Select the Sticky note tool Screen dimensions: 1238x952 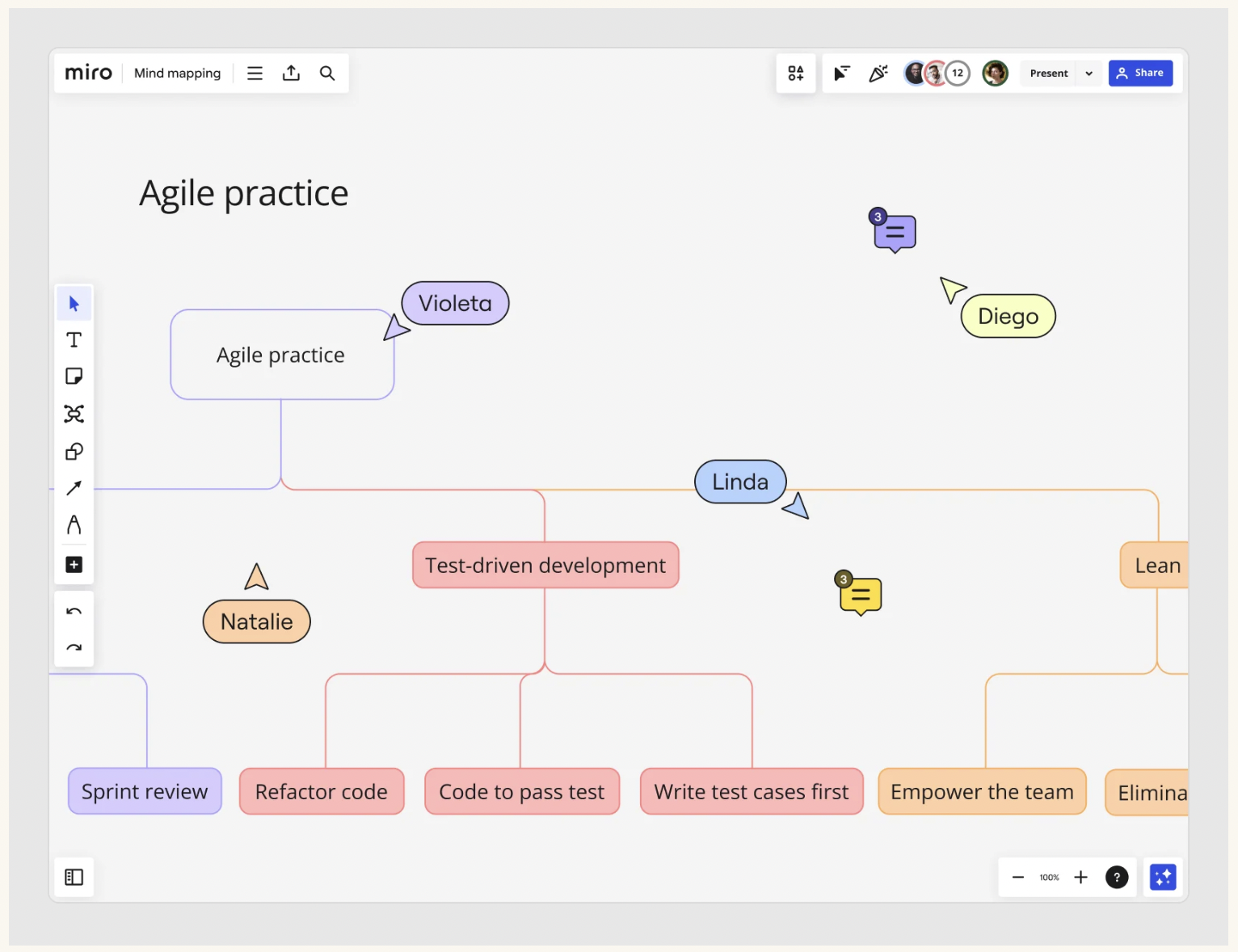(x=74, y=376)
